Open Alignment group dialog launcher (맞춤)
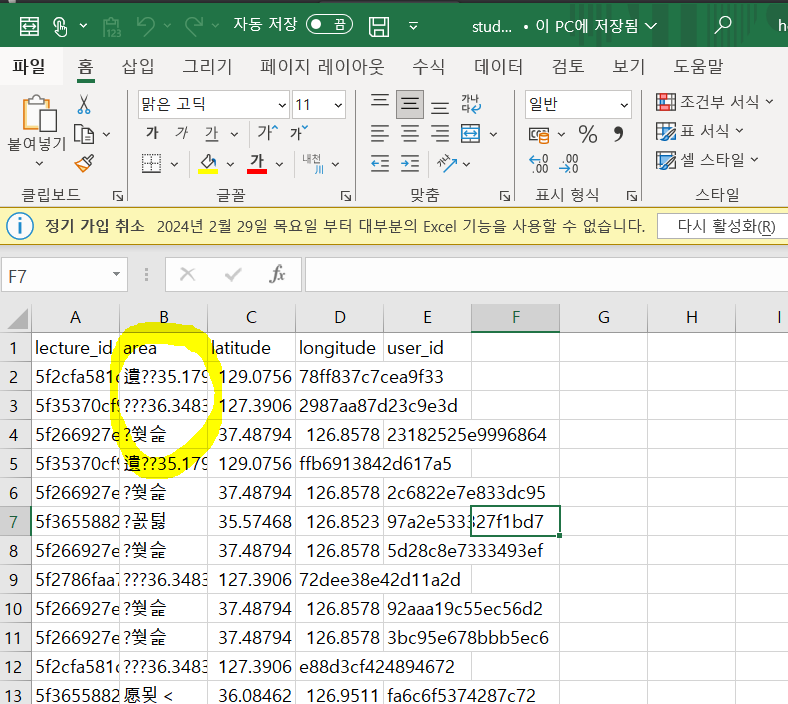Screen dimensions: 788x704 click(505, 196)
